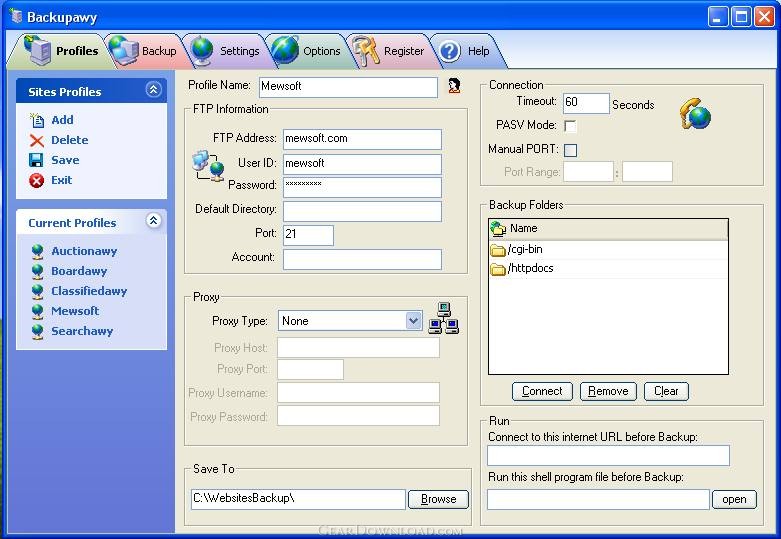Enable the PASV Mode checkbox

tap(570, 126)
